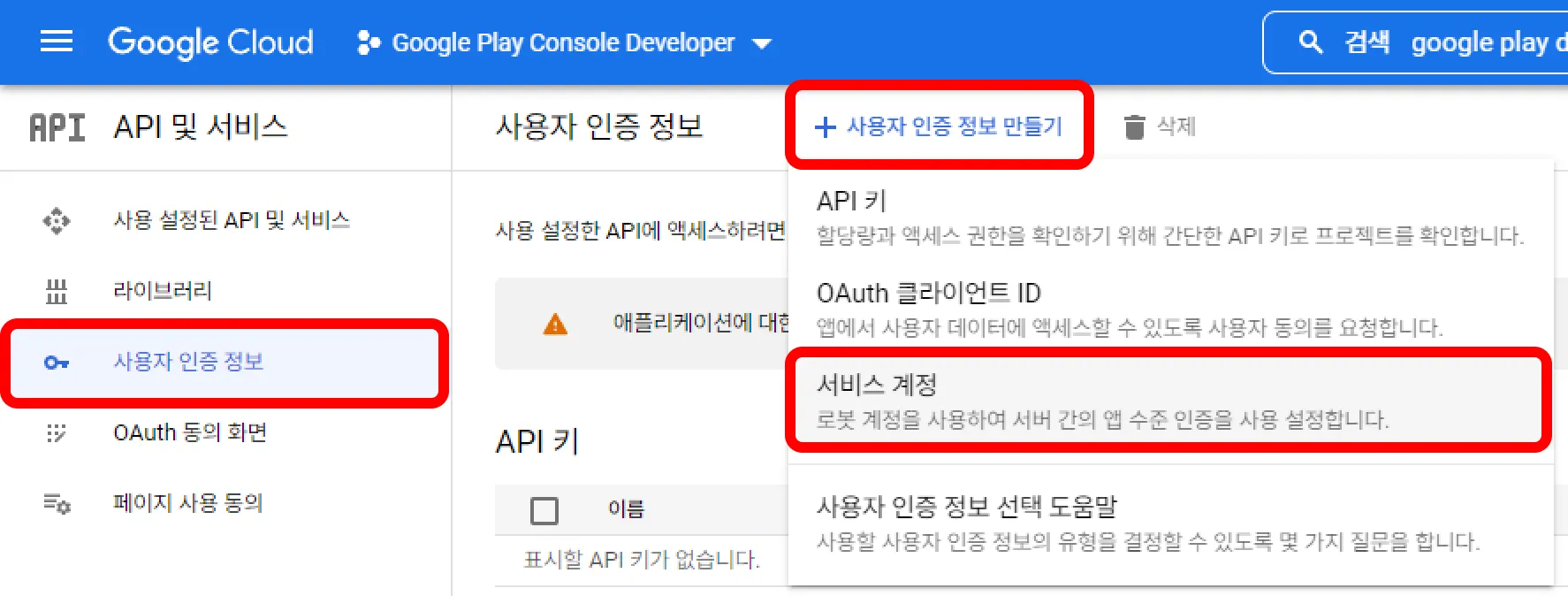Select 사용자 인증 정보 in sidebar
Screen dimensions: 1568x596
225,363
